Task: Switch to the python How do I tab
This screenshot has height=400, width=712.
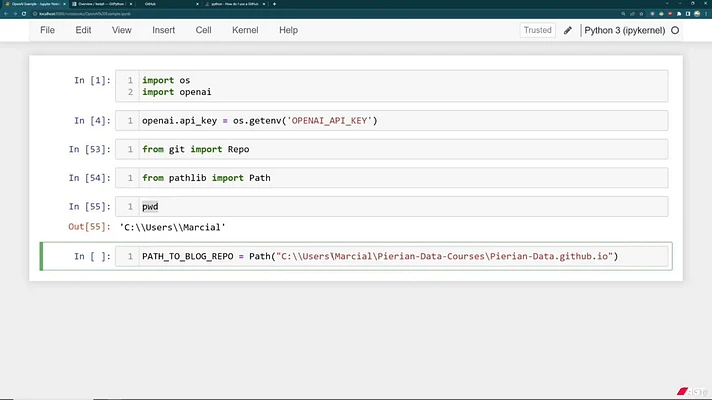Action: [x=235, y=4]
